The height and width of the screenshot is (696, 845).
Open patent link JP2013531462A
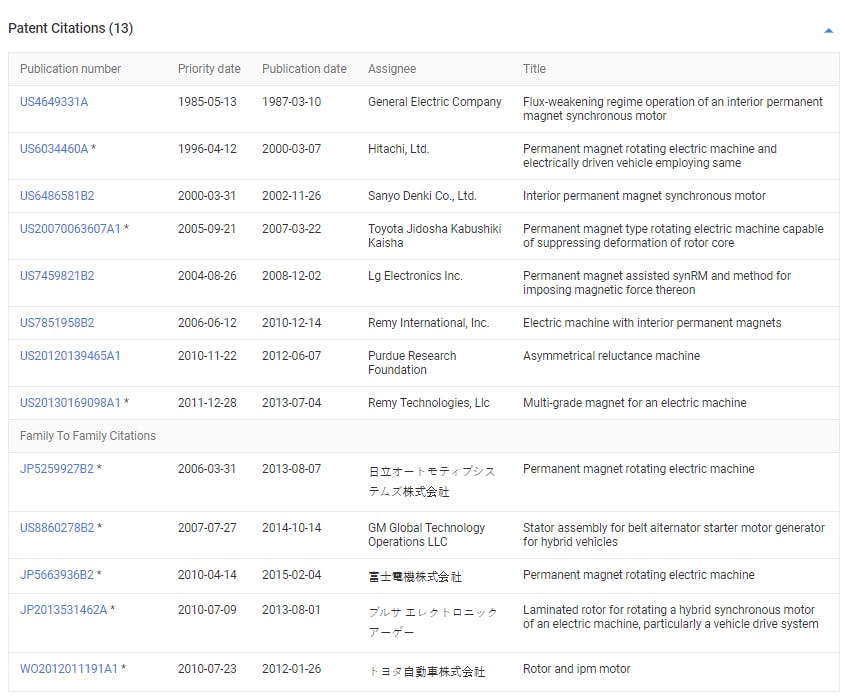coord(63,610)
